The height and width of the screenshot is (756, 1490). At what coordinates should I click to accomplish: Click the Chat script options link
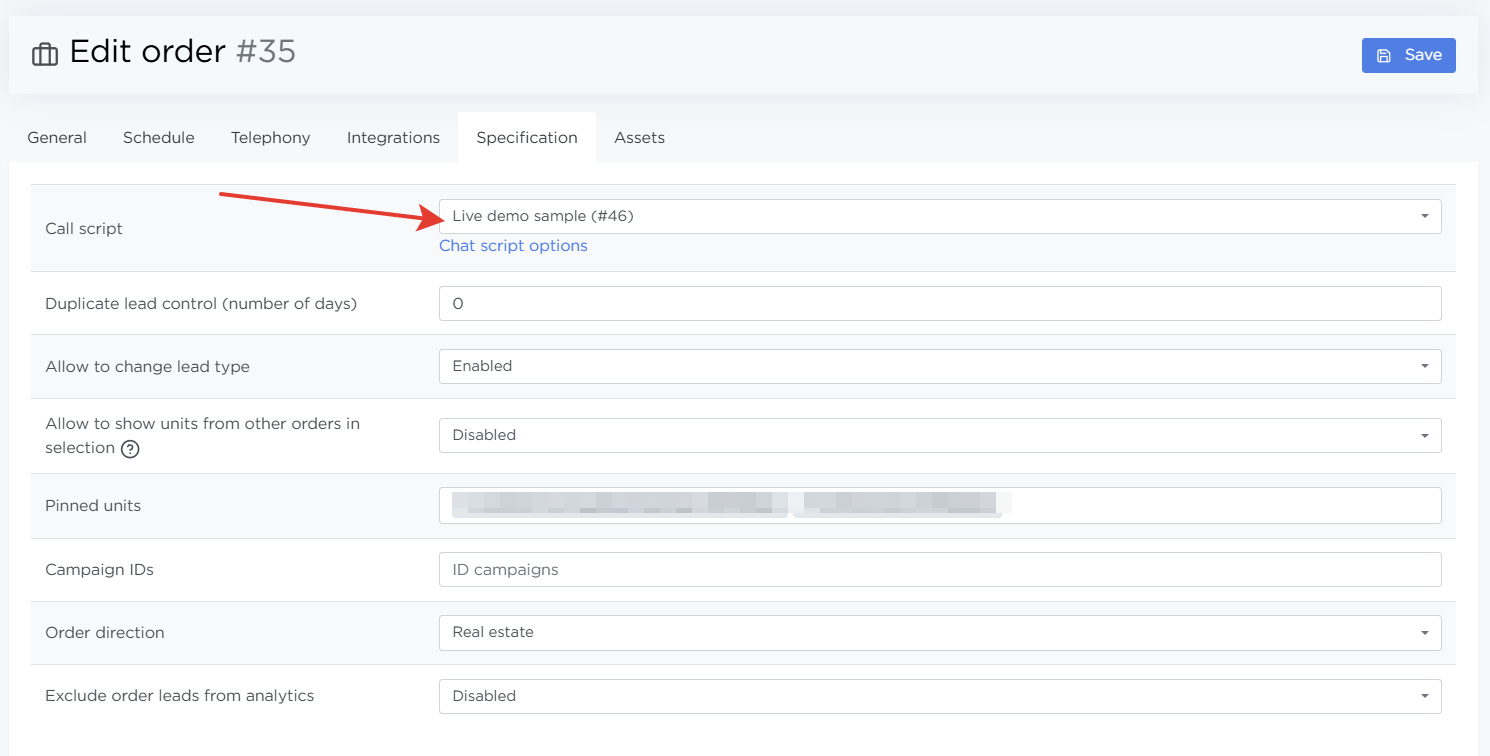click(513, 246)
